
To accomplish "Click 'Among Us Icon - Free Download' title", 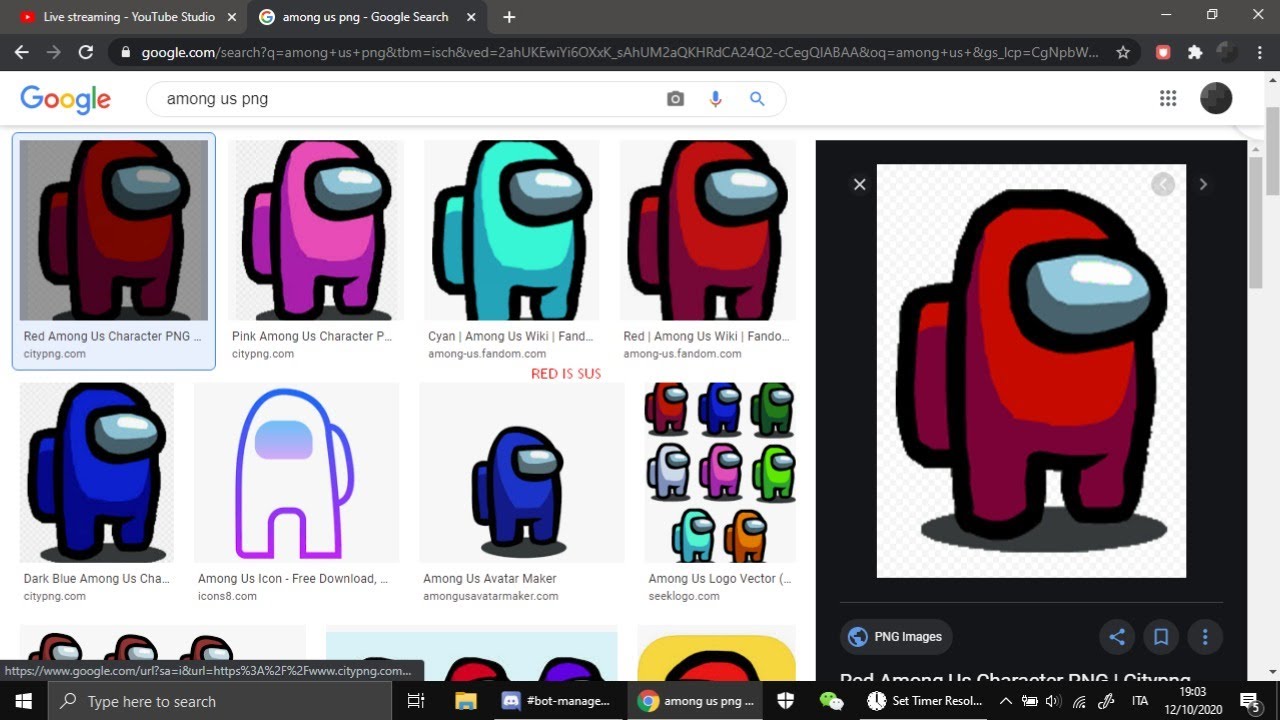I will point(293,578).
